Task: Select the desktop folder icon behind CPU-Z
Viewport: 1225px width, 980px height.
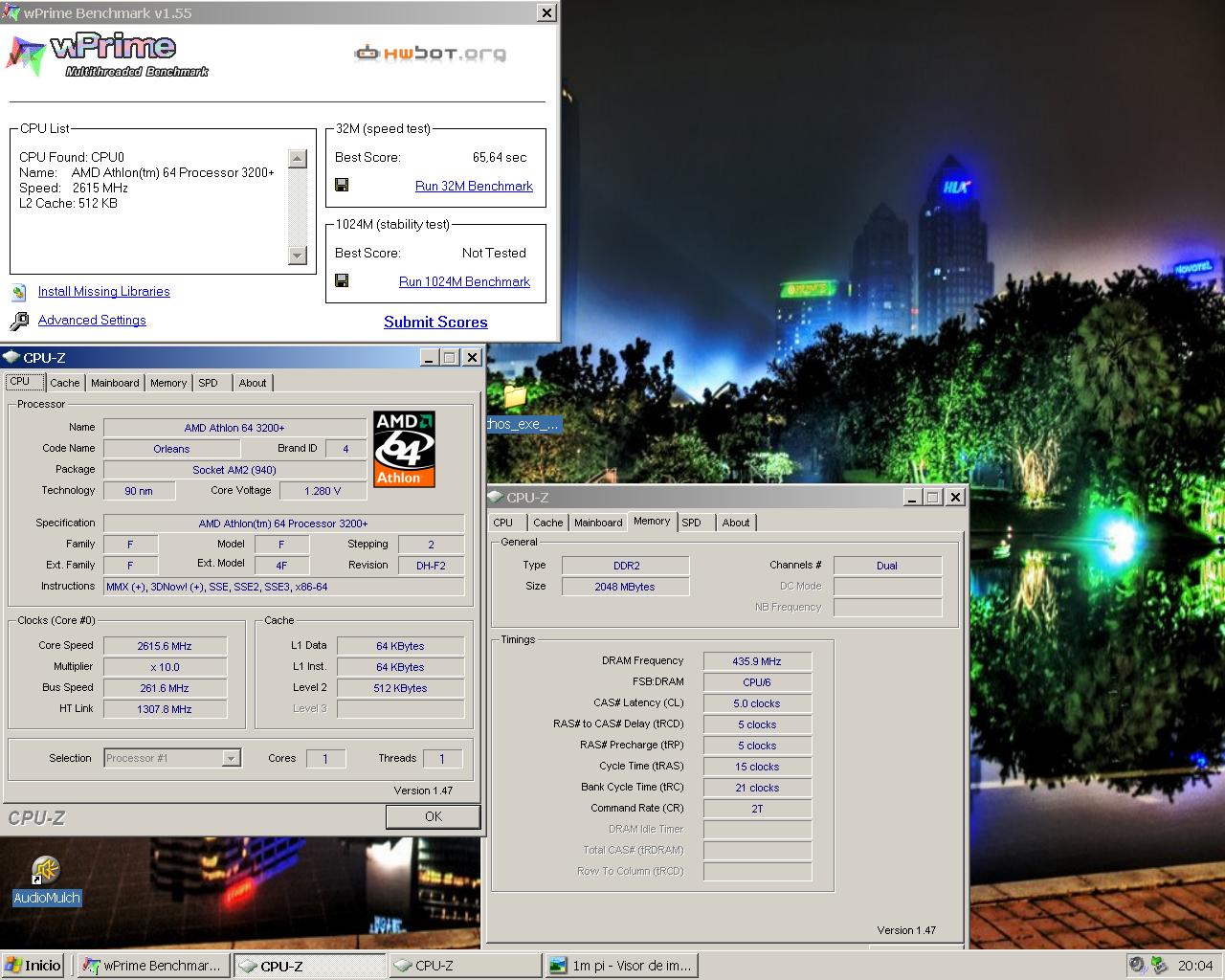Action: [516, 396]
